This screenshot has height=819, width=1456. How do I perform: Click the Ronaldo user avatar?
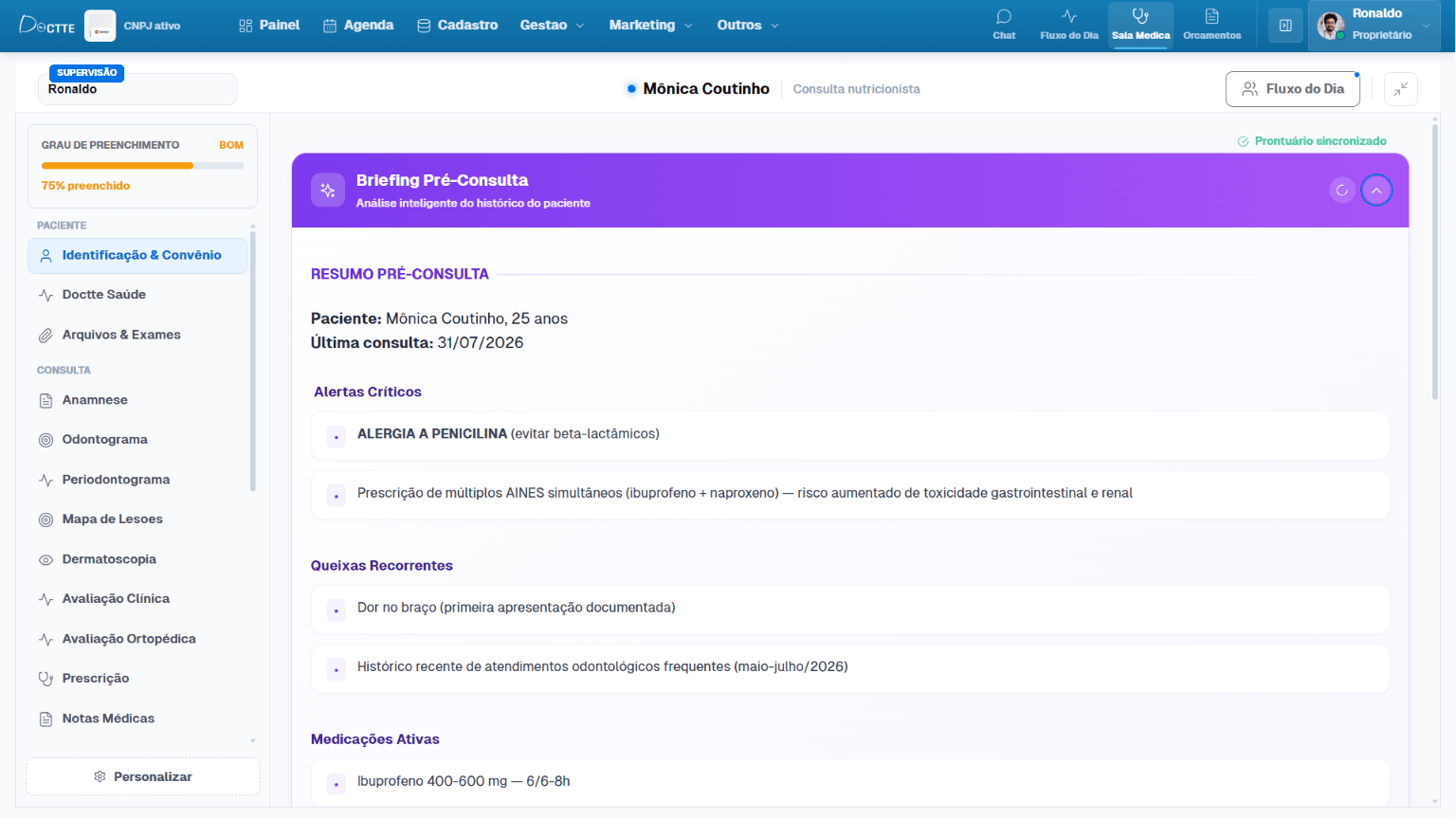point(1331,27)
